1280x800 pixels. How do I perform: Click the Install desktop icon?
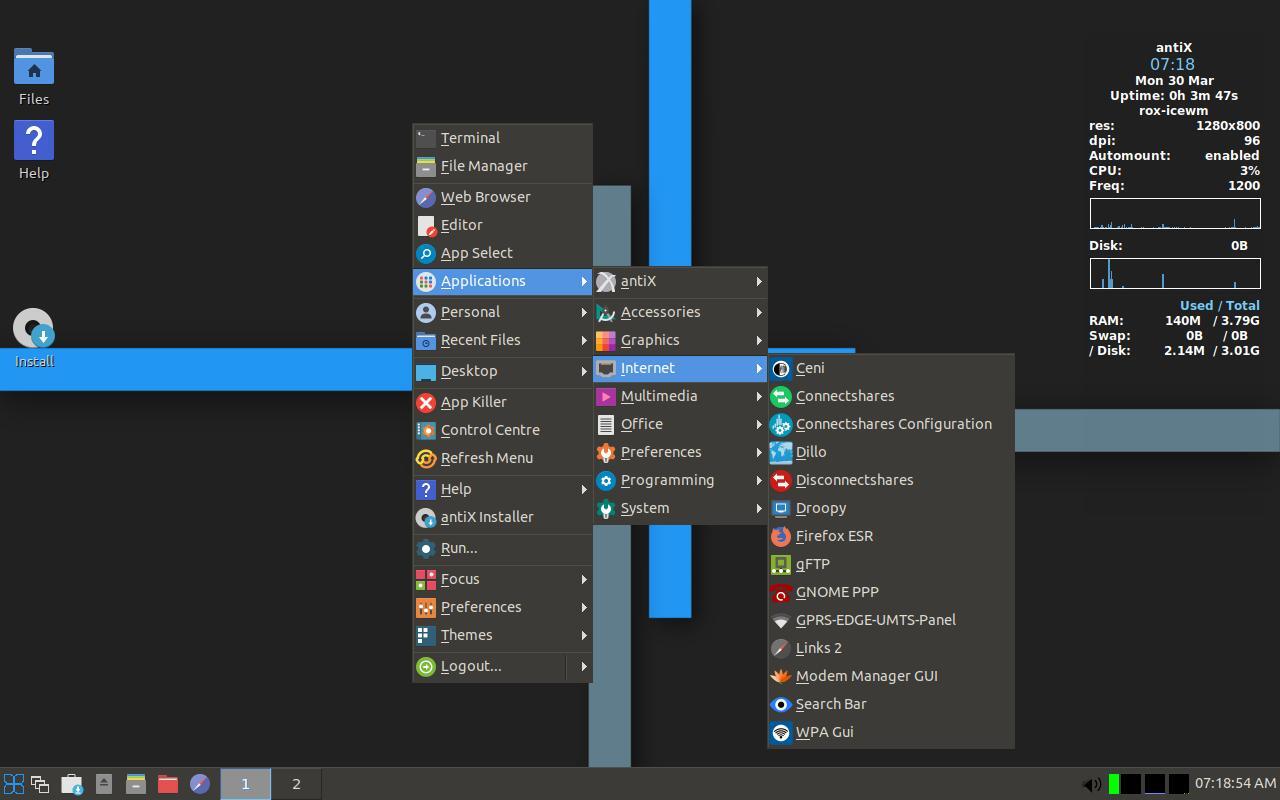(34, 338)
